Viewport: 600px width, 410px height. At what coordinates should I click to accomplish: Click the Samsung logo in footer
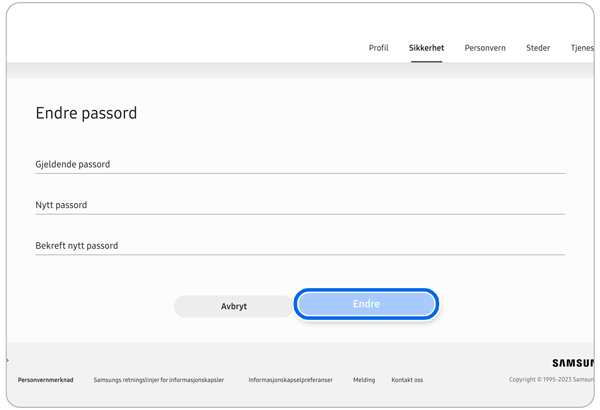coord(573,363)
